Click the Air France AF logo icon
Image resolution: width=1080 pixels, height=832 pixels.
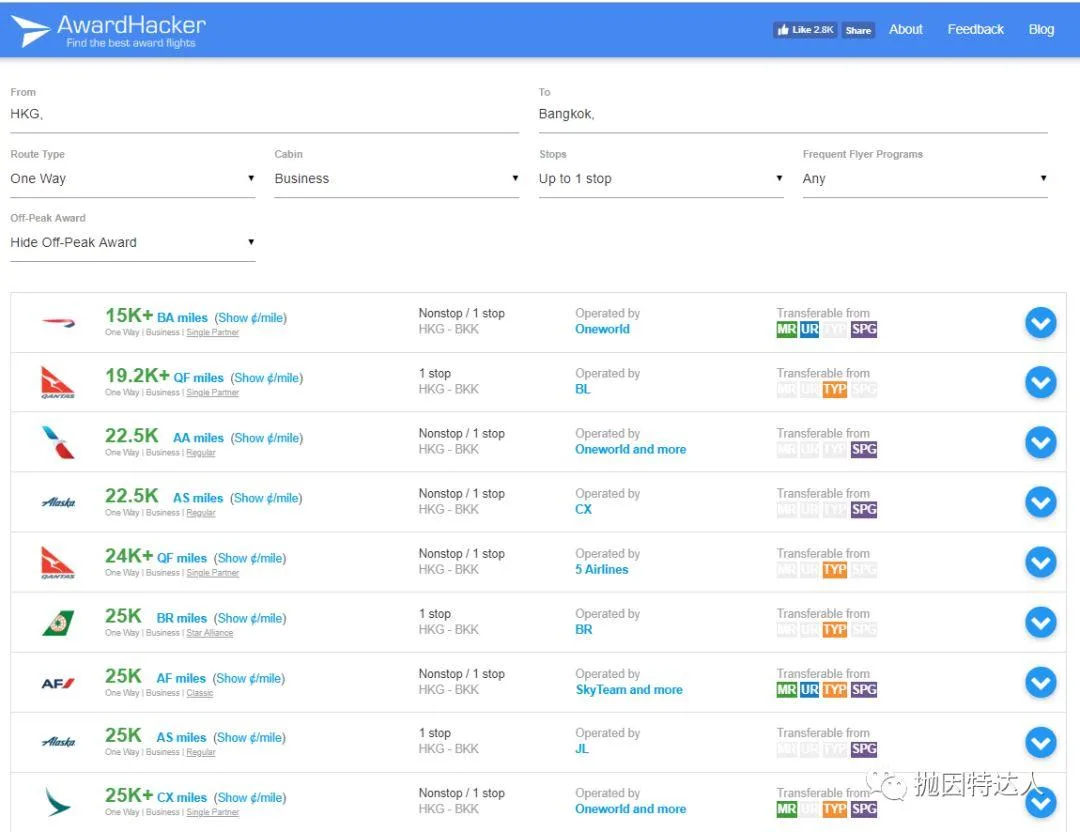pyautogui.click(x=58, y=683)
